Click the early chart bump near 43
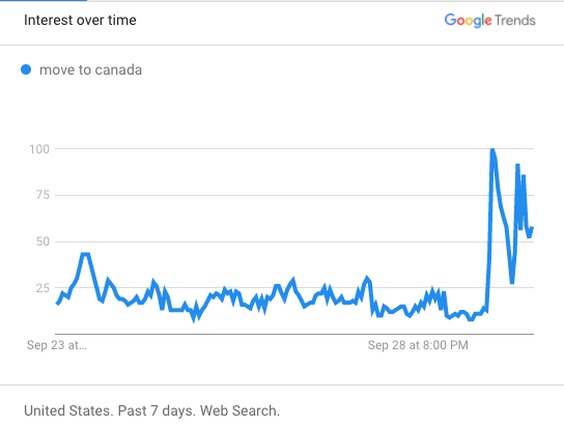Viewport: 564px width, 427px height. [x=85, y=254]
